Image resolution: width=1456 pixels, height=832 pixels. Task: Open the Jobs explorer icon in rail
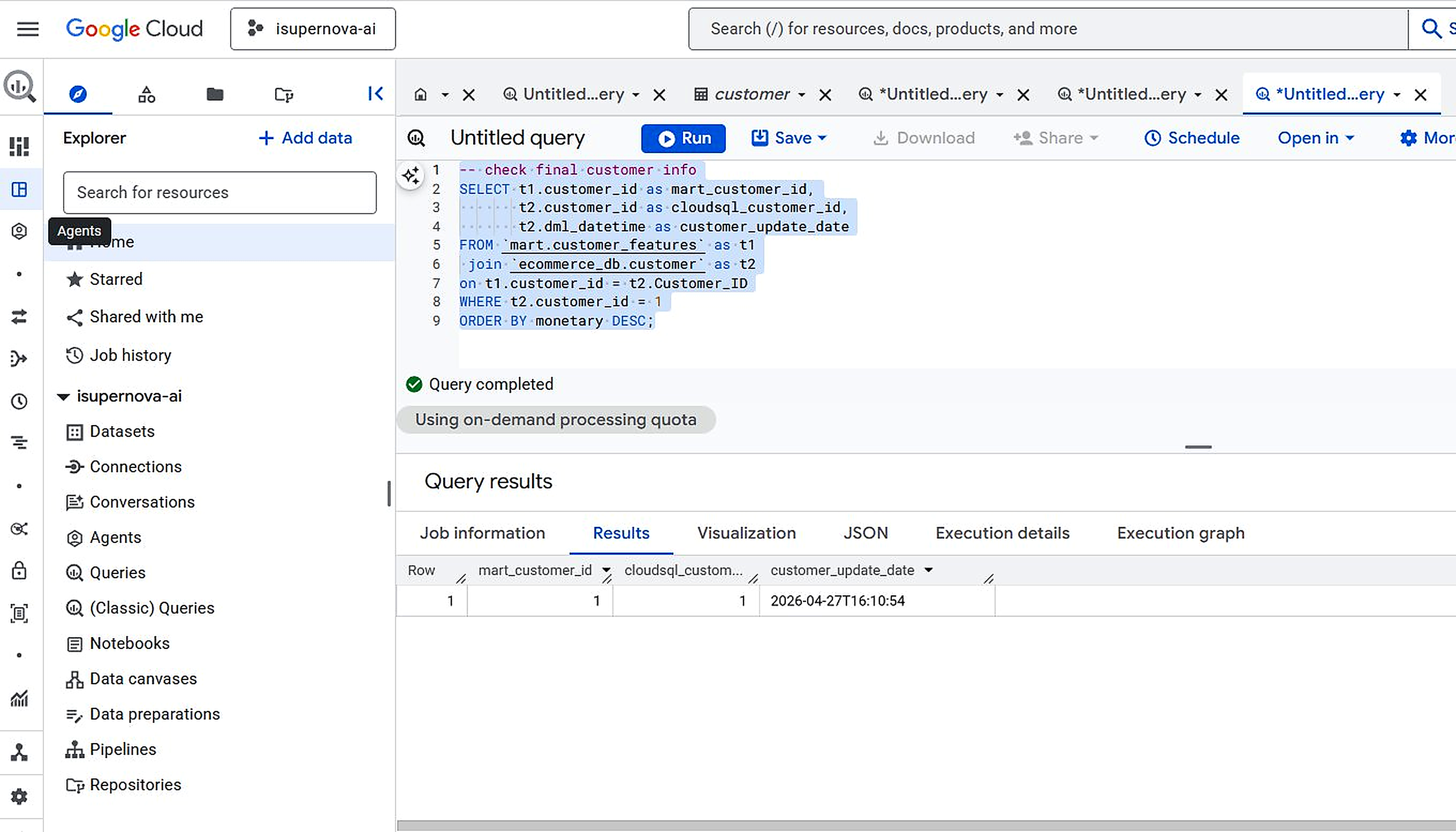pos(19,443)
